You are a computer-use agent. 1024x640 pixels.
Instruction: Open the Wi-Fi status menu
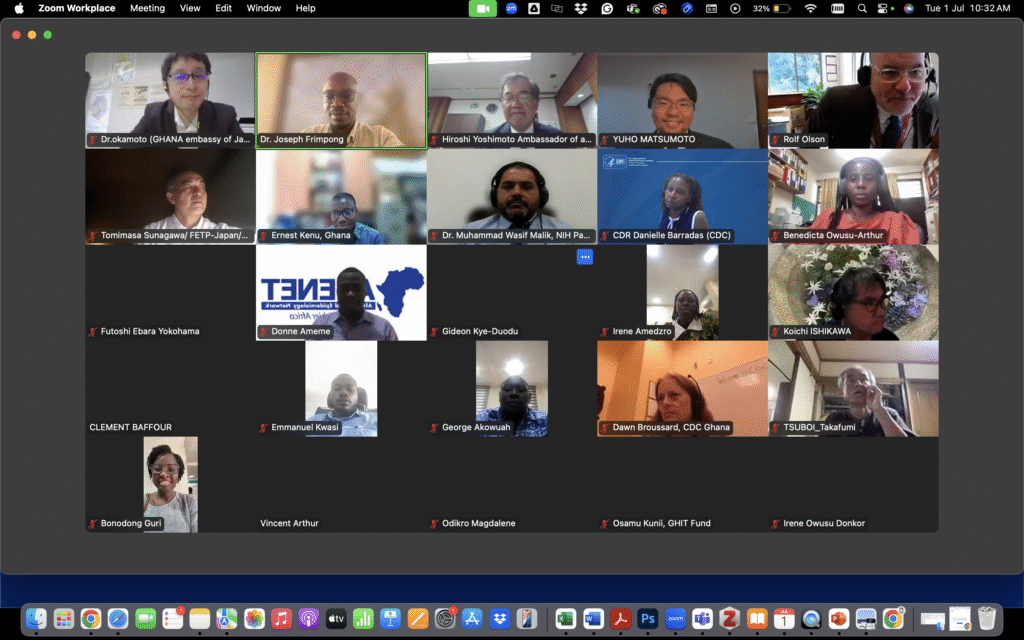coord(810,8)
